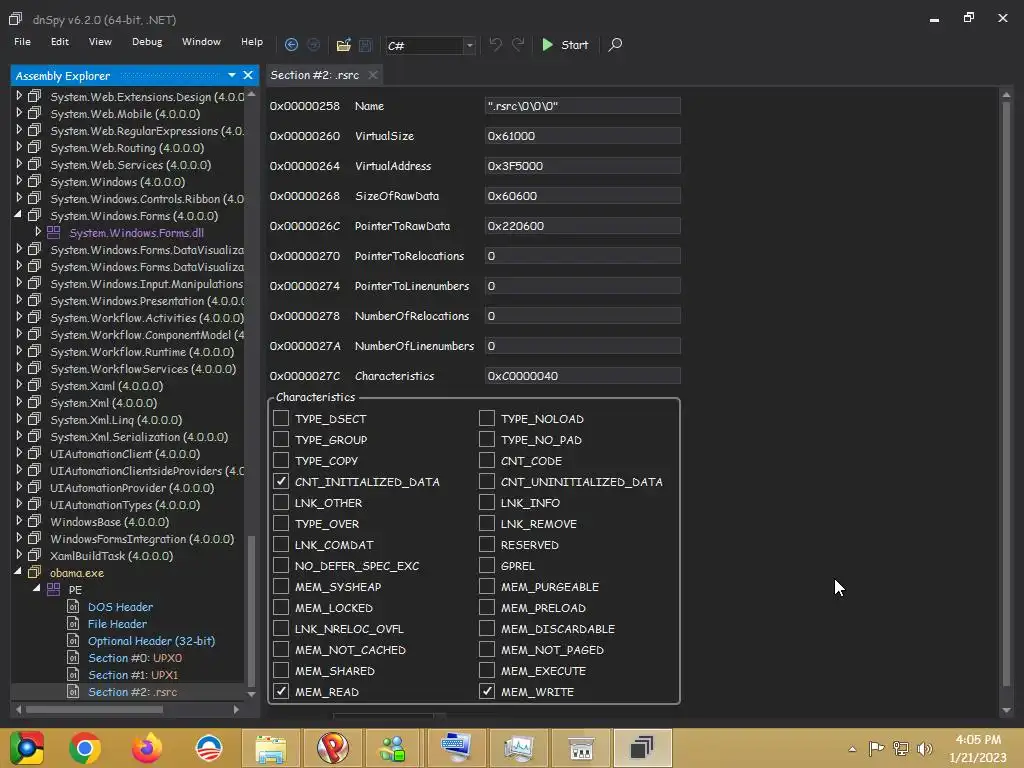Check the TYPE_NOLOAD checkbox

pyautogui.click(x=487, y=418)
